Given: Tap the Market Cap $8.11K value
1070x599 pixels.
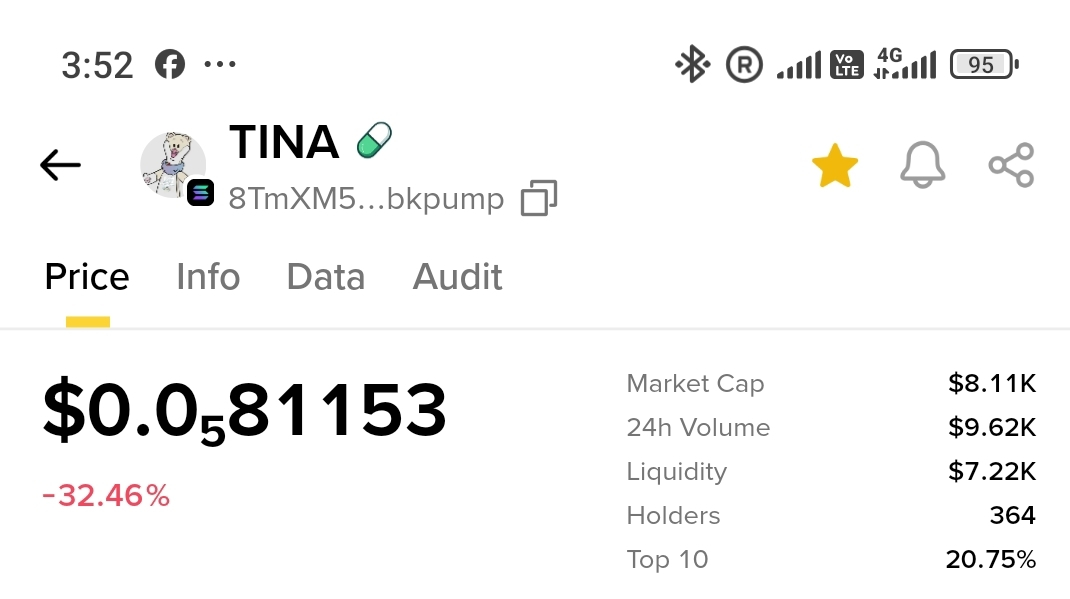Looking at the screenshot, I should (992, 383).
